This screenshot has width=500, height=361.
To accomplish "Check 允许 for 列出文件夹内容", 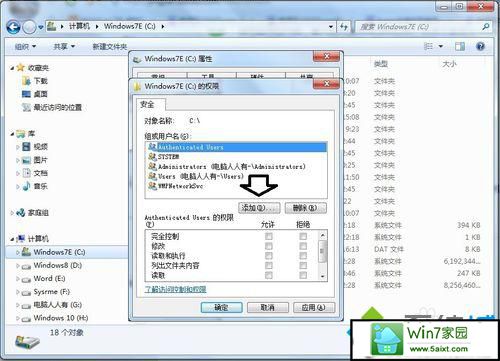I will (269, 265).
